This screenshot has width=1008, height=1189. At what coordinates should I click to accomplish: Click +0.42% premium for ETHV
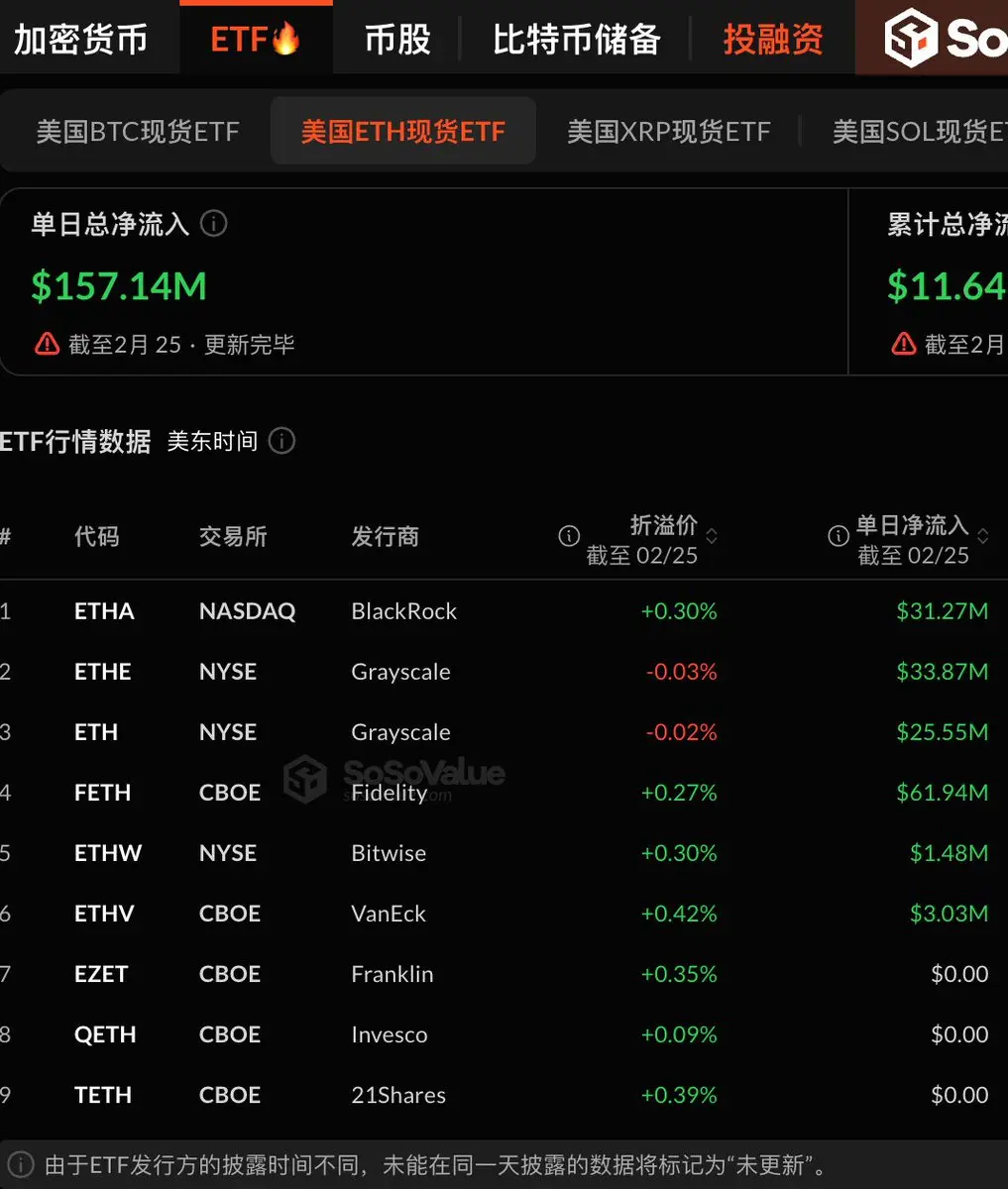click(x=679, y=914)
